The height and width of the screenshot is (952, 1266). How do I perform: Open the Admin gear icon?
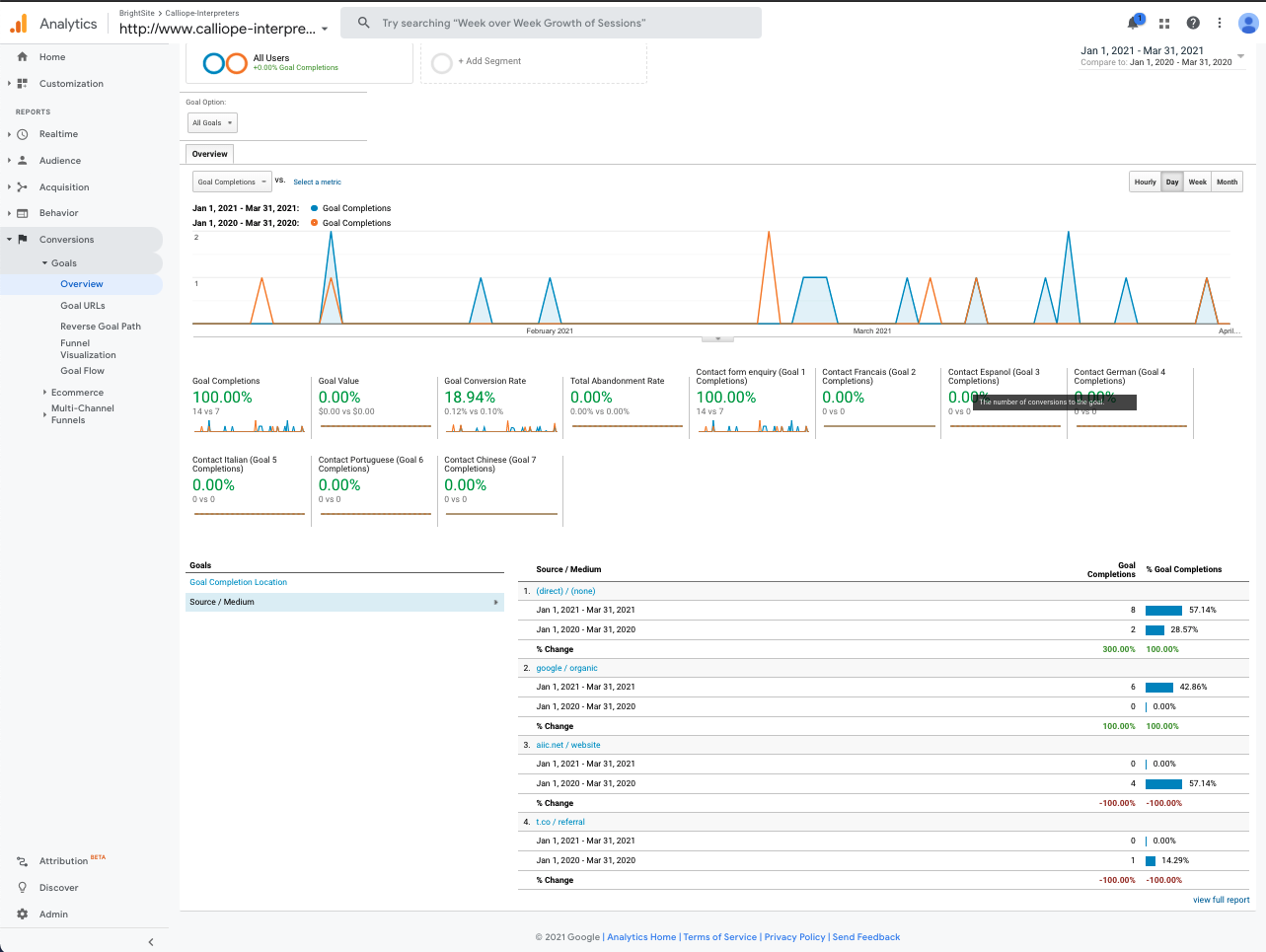pos(22,914)
